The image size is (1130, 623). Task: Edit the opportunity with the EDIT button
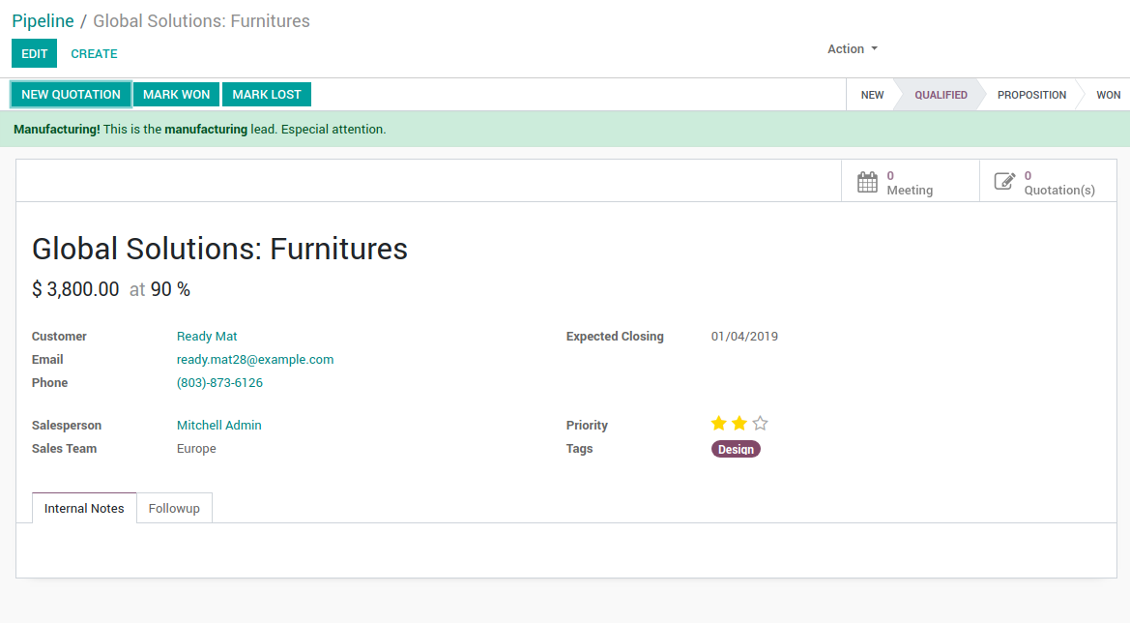click(x=34, y=53)
